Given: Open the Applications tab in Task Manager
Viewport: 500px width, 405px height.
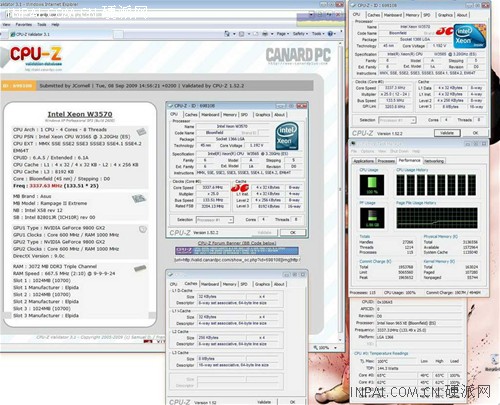Looking at the screenshot, I should [x=364, y=161].
